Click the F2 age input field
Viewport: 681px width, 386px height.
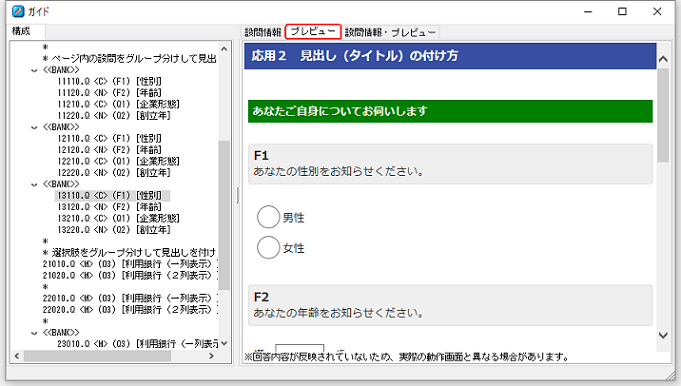click(x=300, y=348)
